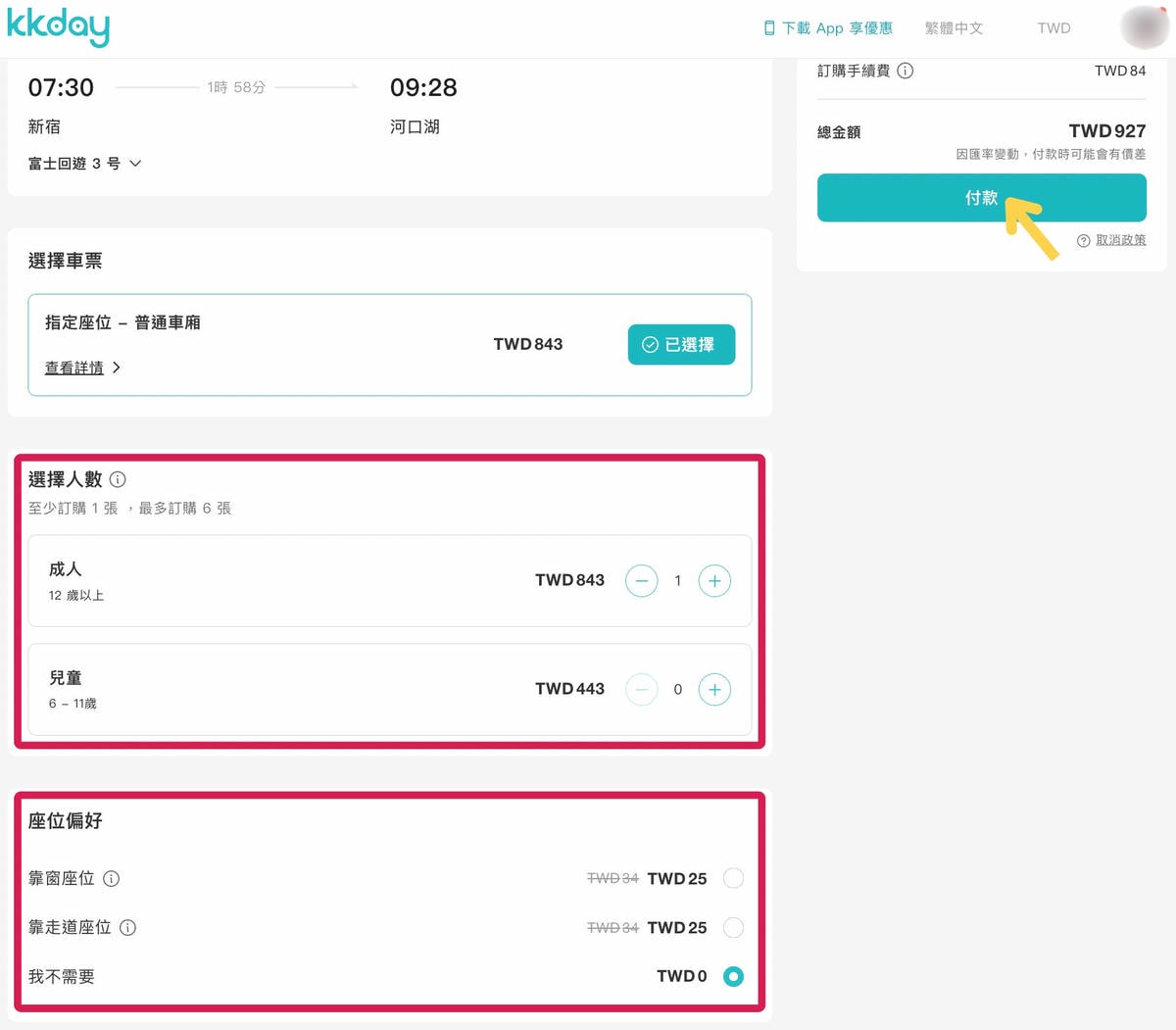
Task: View aisle seat info icon
Action: (x=127, y=927)
